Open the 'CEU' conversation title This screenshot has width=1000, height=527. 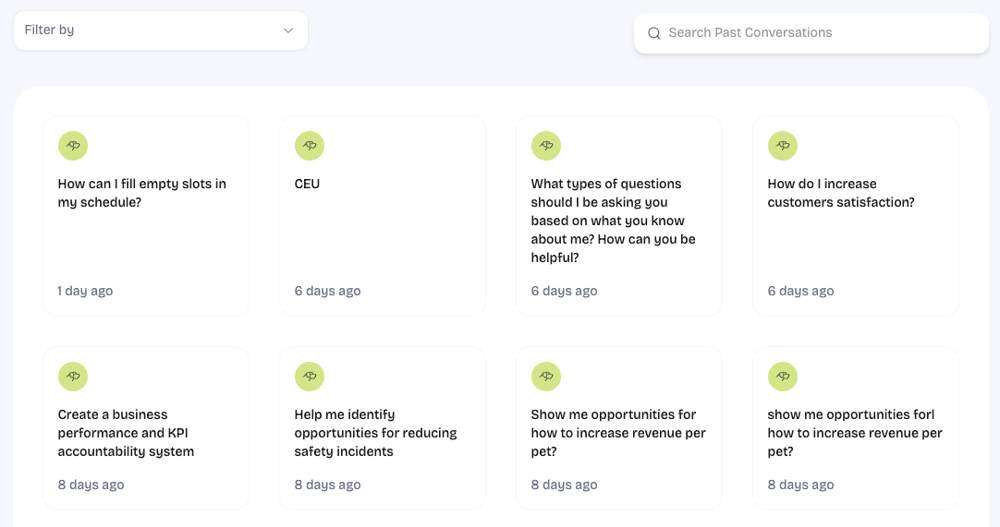[x=307, y=184]
